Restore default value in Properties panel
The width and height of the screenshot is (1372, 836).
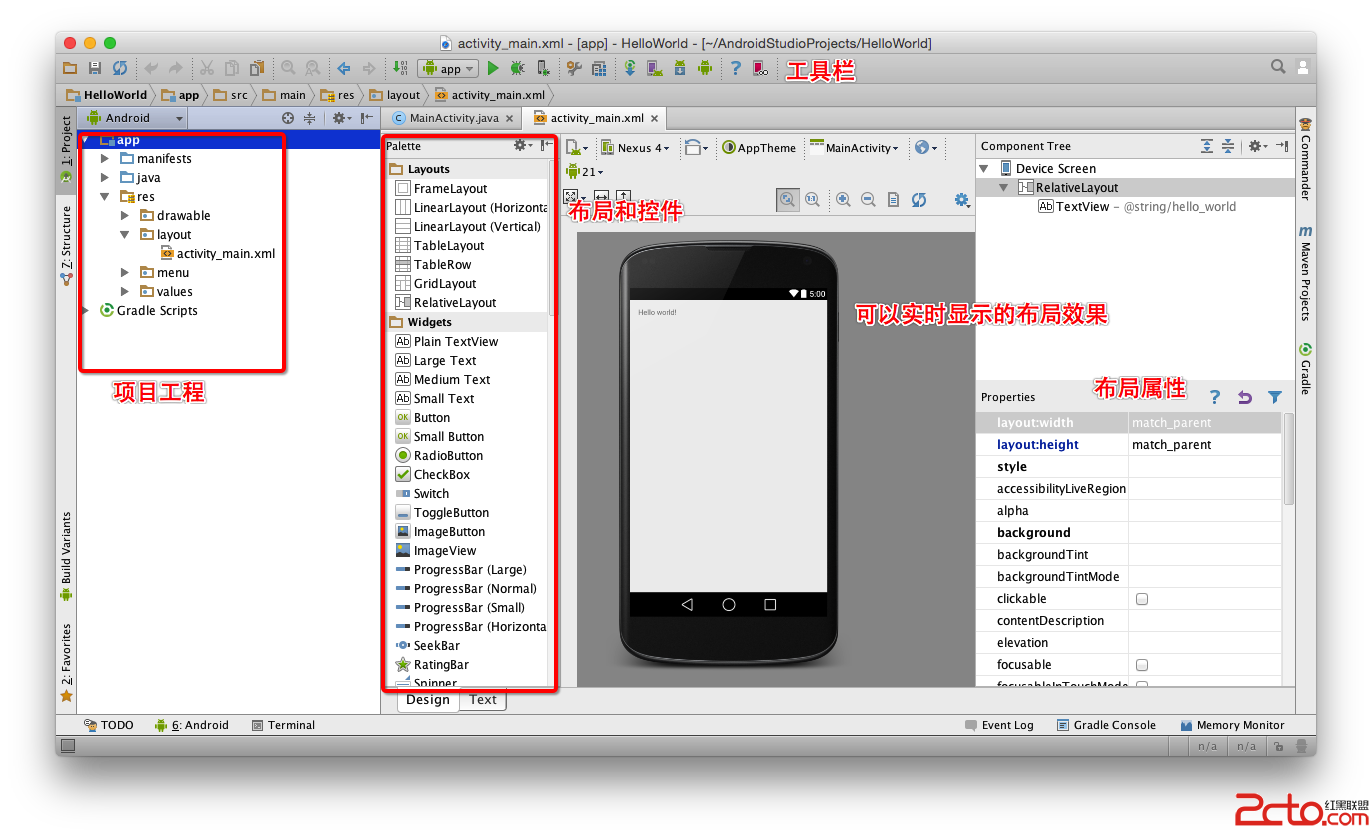click(1244, 397)
